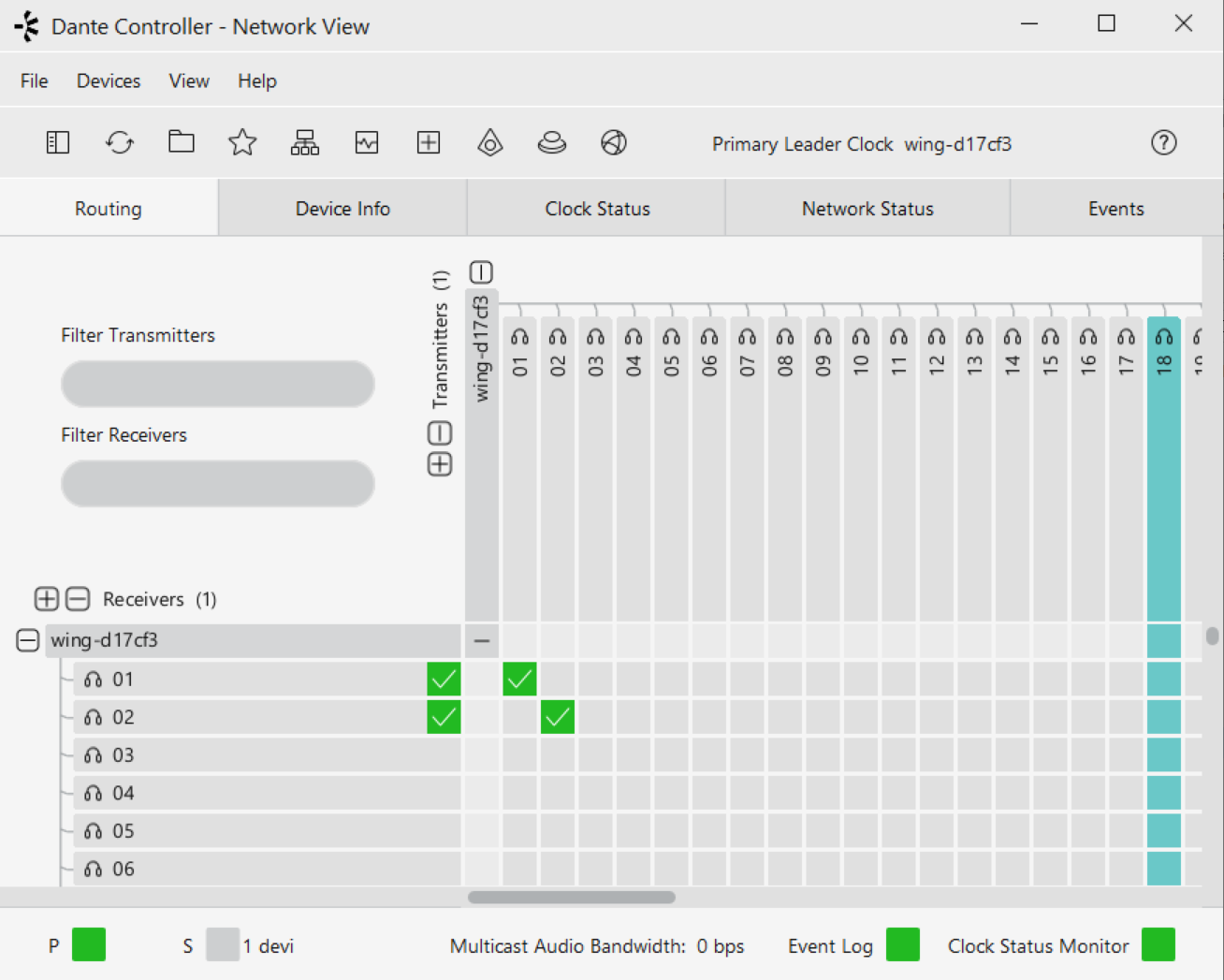Toggle subscription of receiver 02 to transmitter 02
Screen dimensions: 1224x980
pos(558,717)
